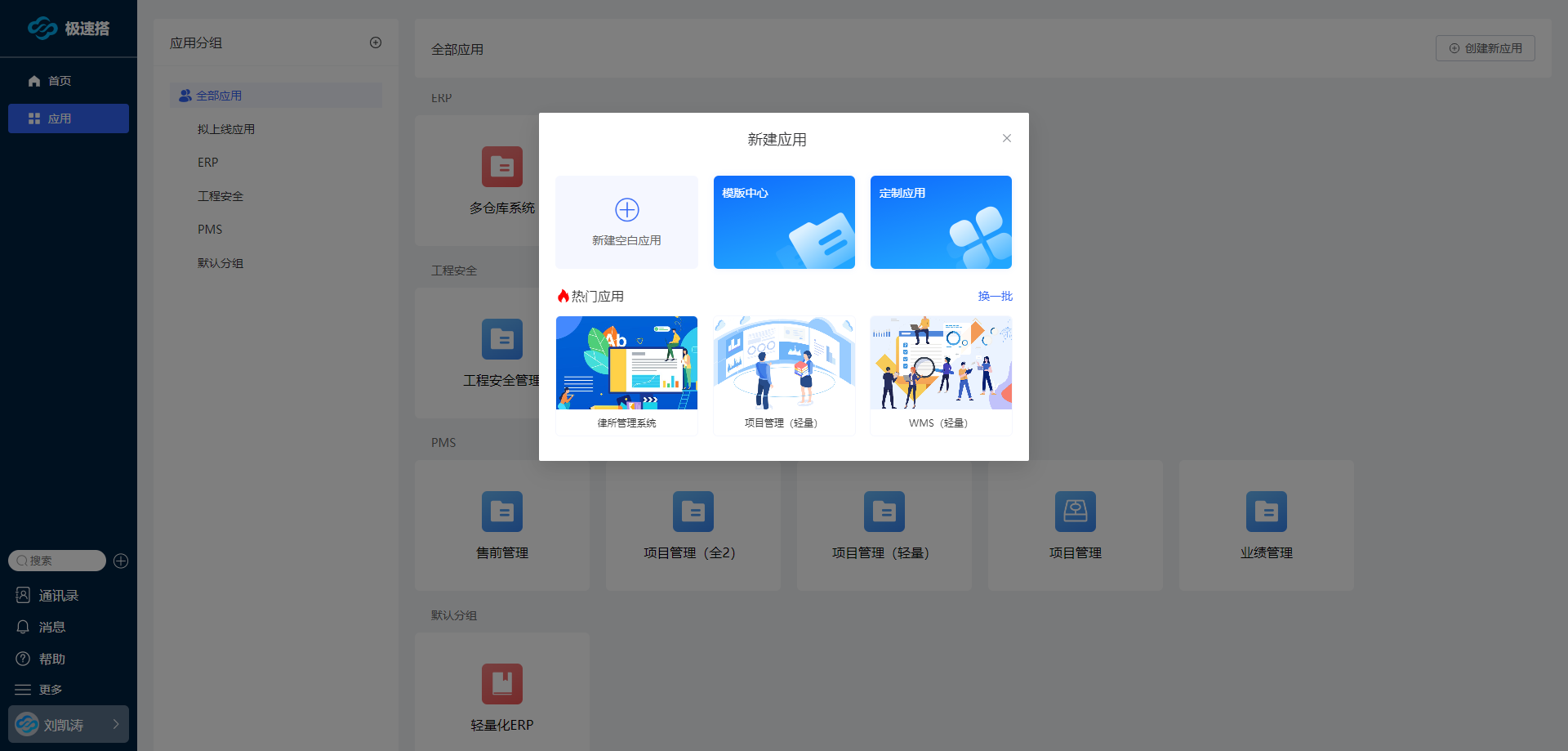Open 通讯录 contacts icon
1568x751 pixels.
tap(23, 596)
